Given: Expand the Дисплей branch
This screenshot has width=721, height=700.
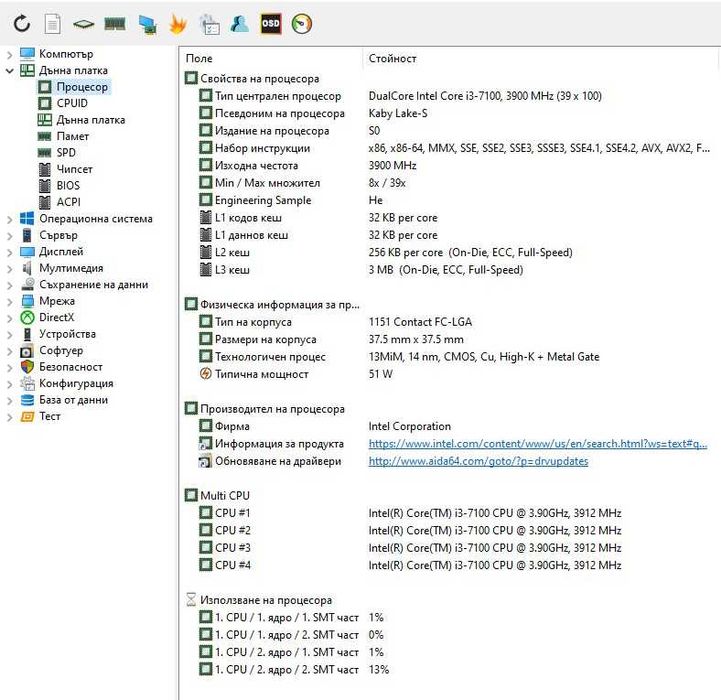Looking at the screenshot, I should 9,252.
